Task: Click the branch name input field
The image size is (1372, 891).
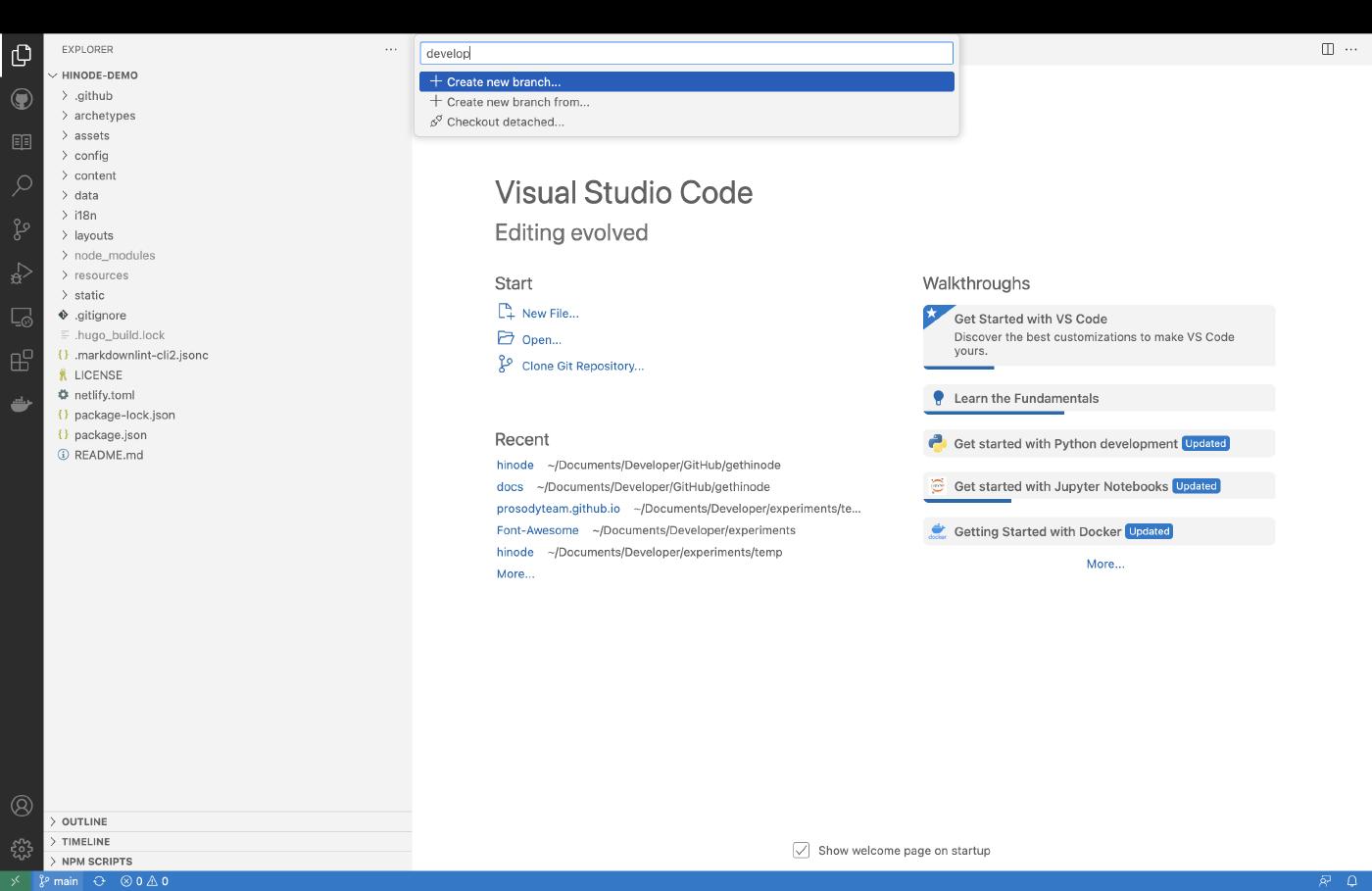Action: pos(687,53)
